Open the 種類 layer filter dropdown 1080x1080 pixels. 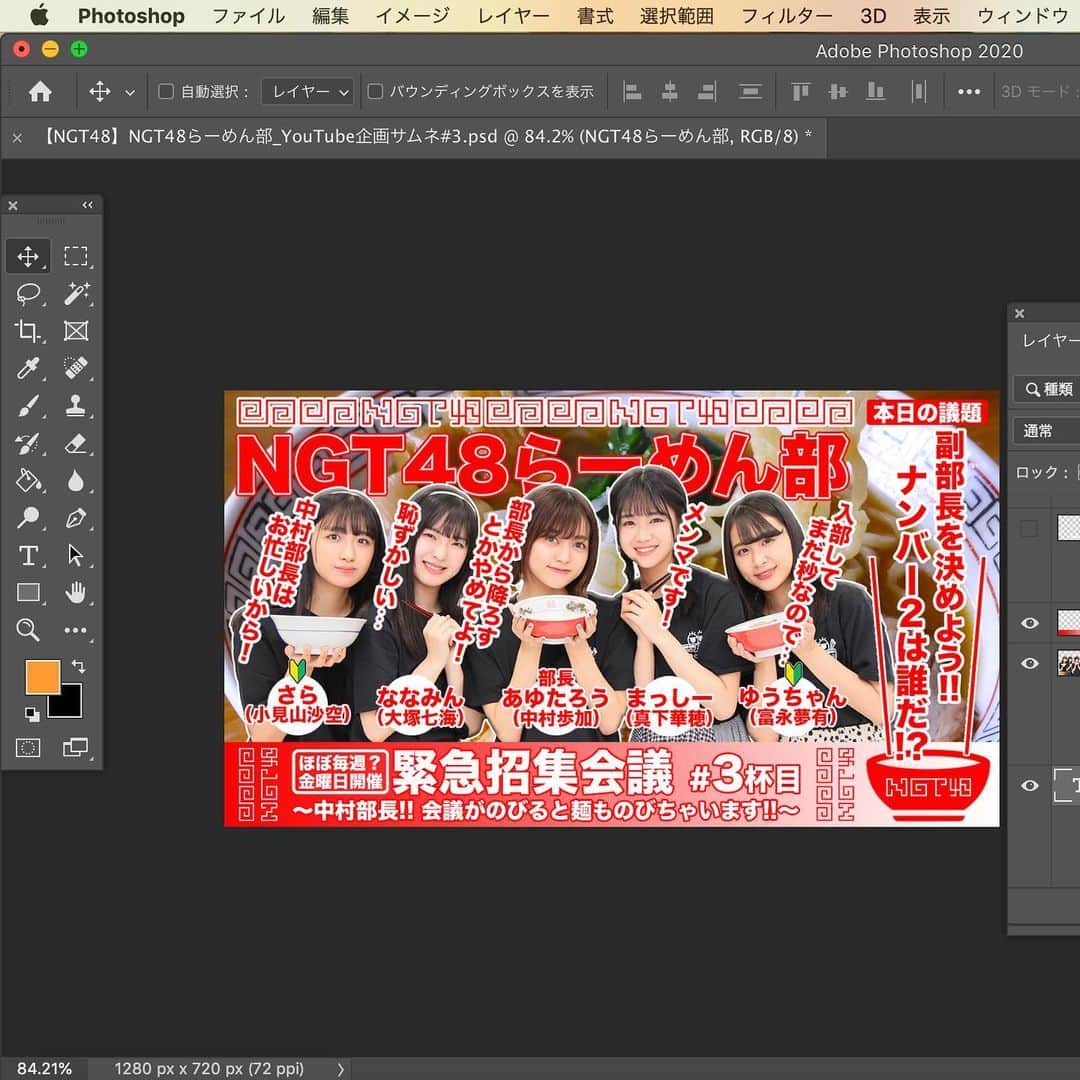1047,389
